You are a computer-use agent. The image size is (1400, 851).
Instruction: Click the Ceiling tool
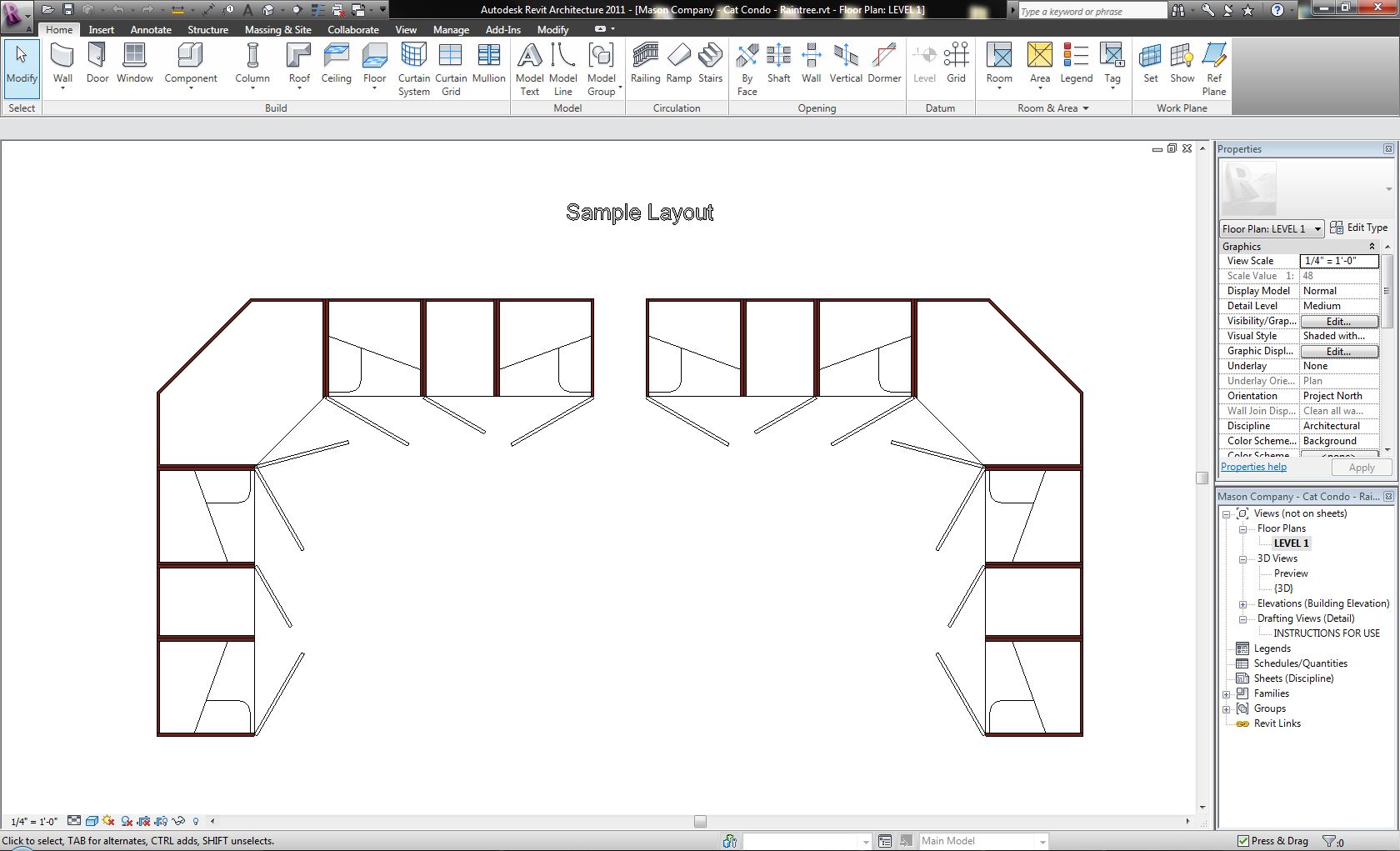[336, 63]
